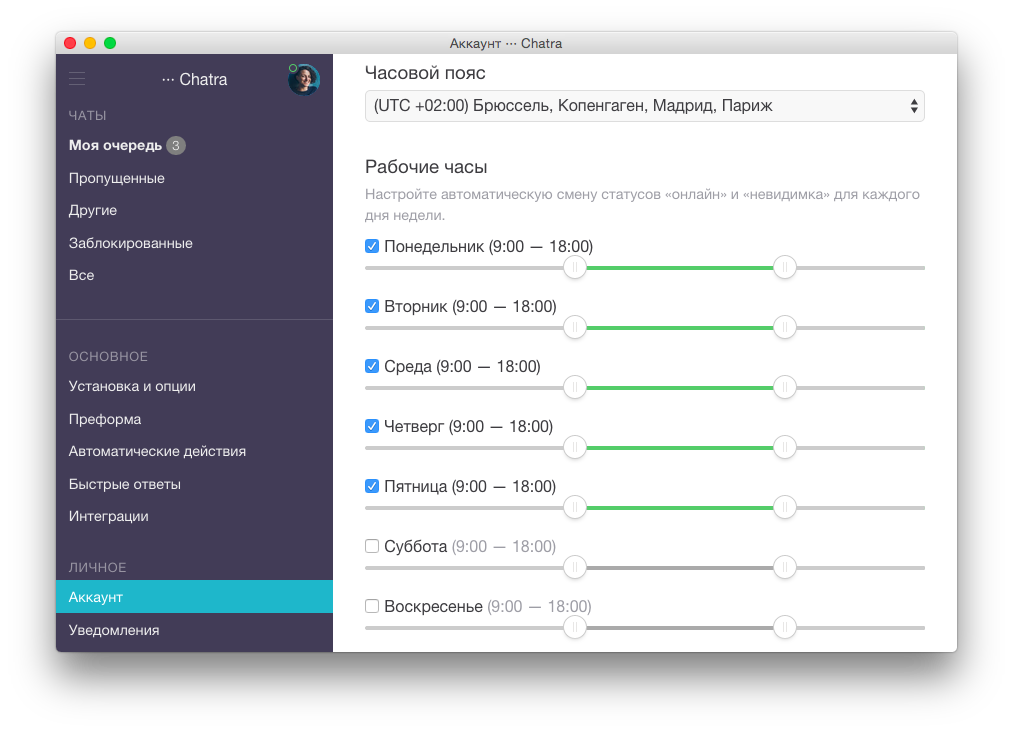This screenshot has height=732, width=1013.
Task: Open the Часовой пояс timezone dropdown
Action: click(644, 106)
